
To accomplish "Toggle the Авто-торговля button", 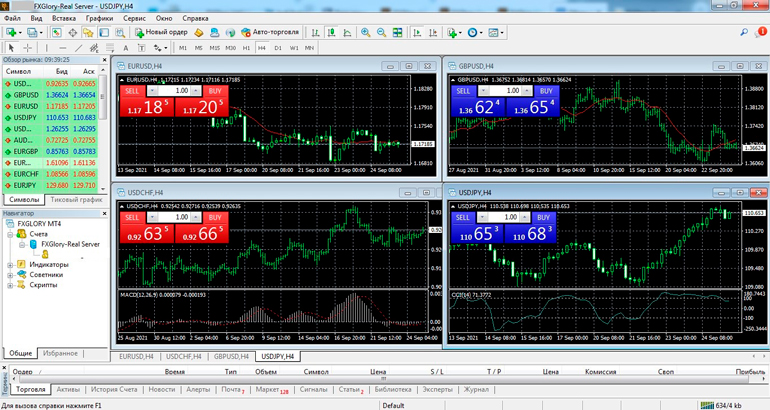I will tap(277, 32).
